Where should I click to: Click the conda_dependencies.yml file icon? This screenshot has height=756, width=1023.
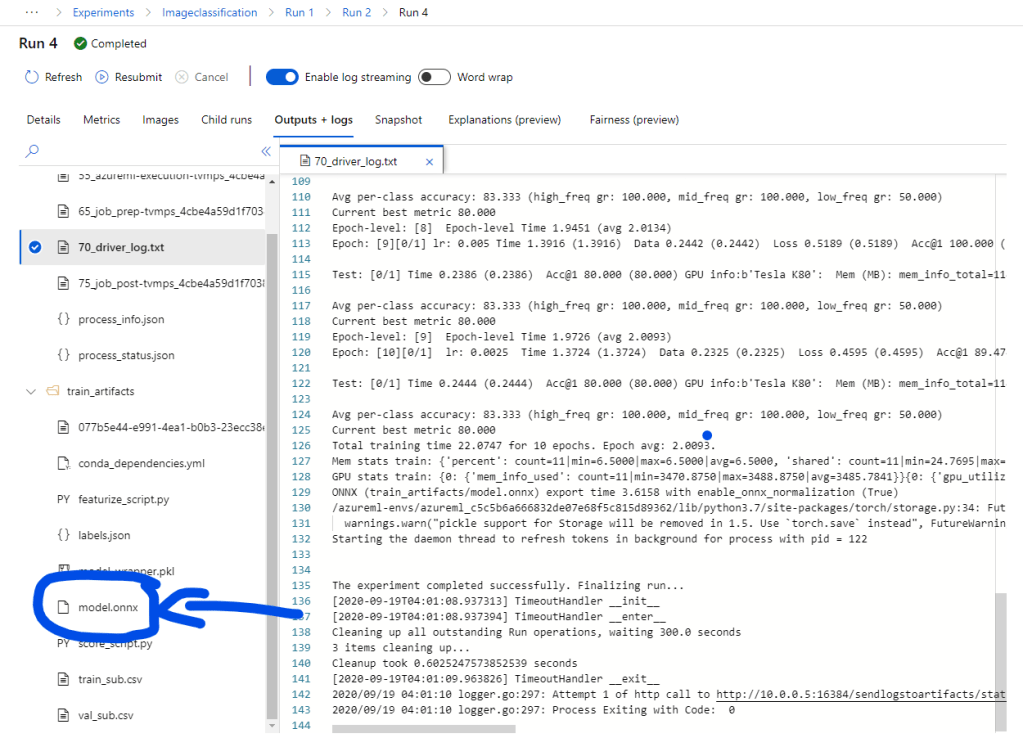64,463
